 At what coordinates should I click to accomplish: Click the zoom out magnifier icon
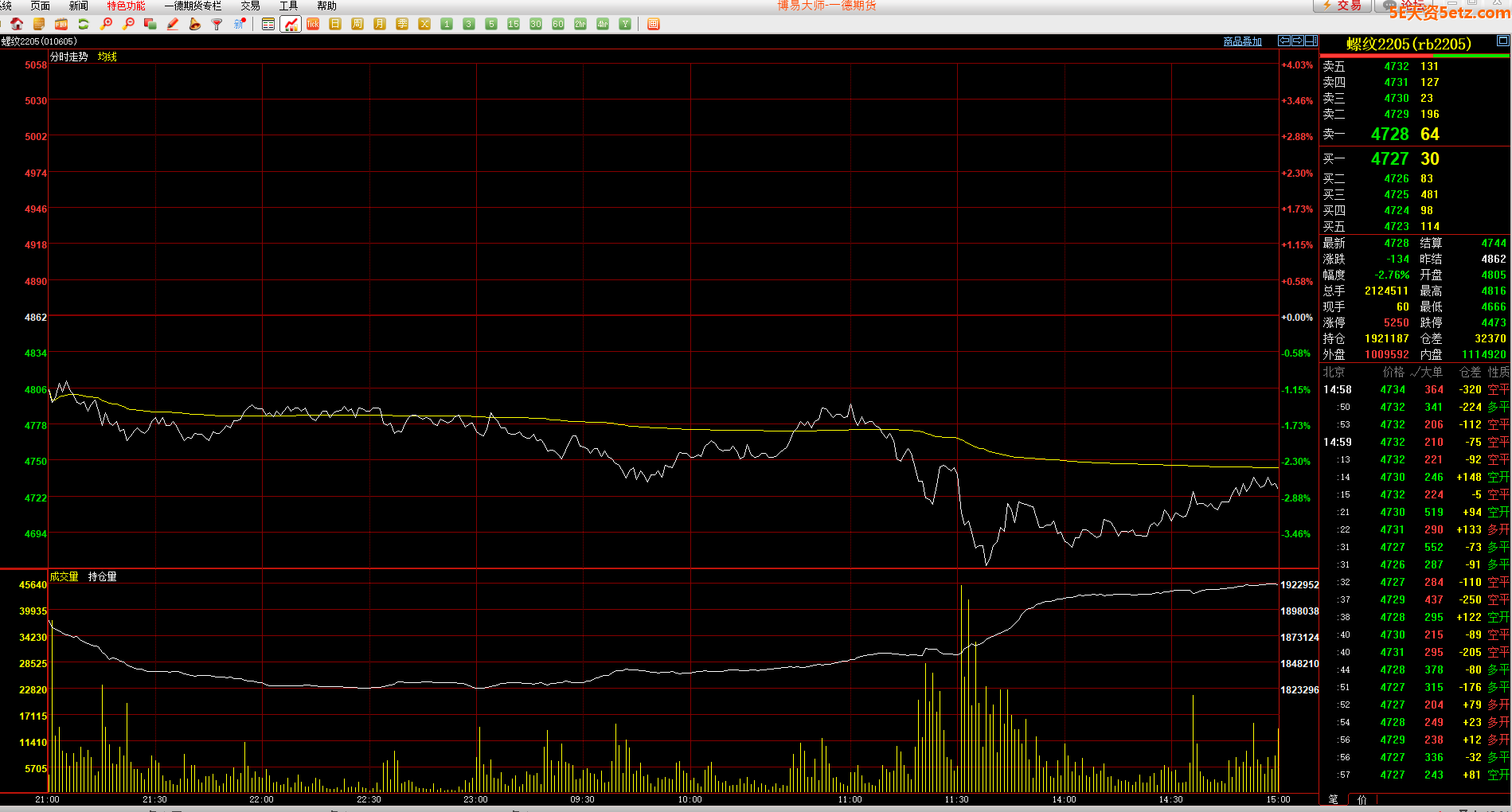pos(128,24)
